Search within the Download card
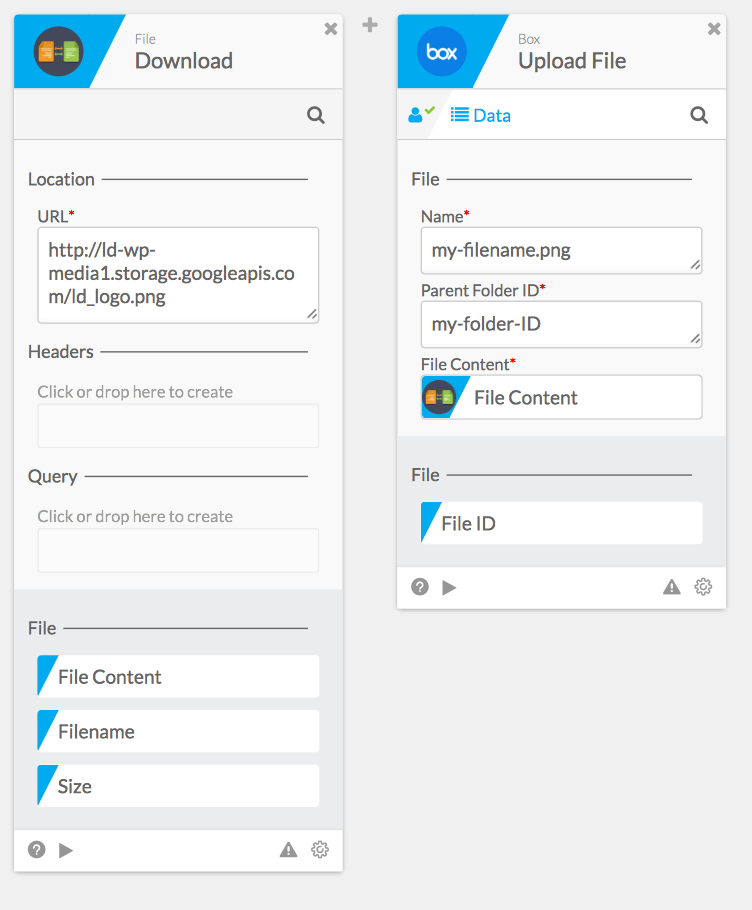 (x=316, y=115)
